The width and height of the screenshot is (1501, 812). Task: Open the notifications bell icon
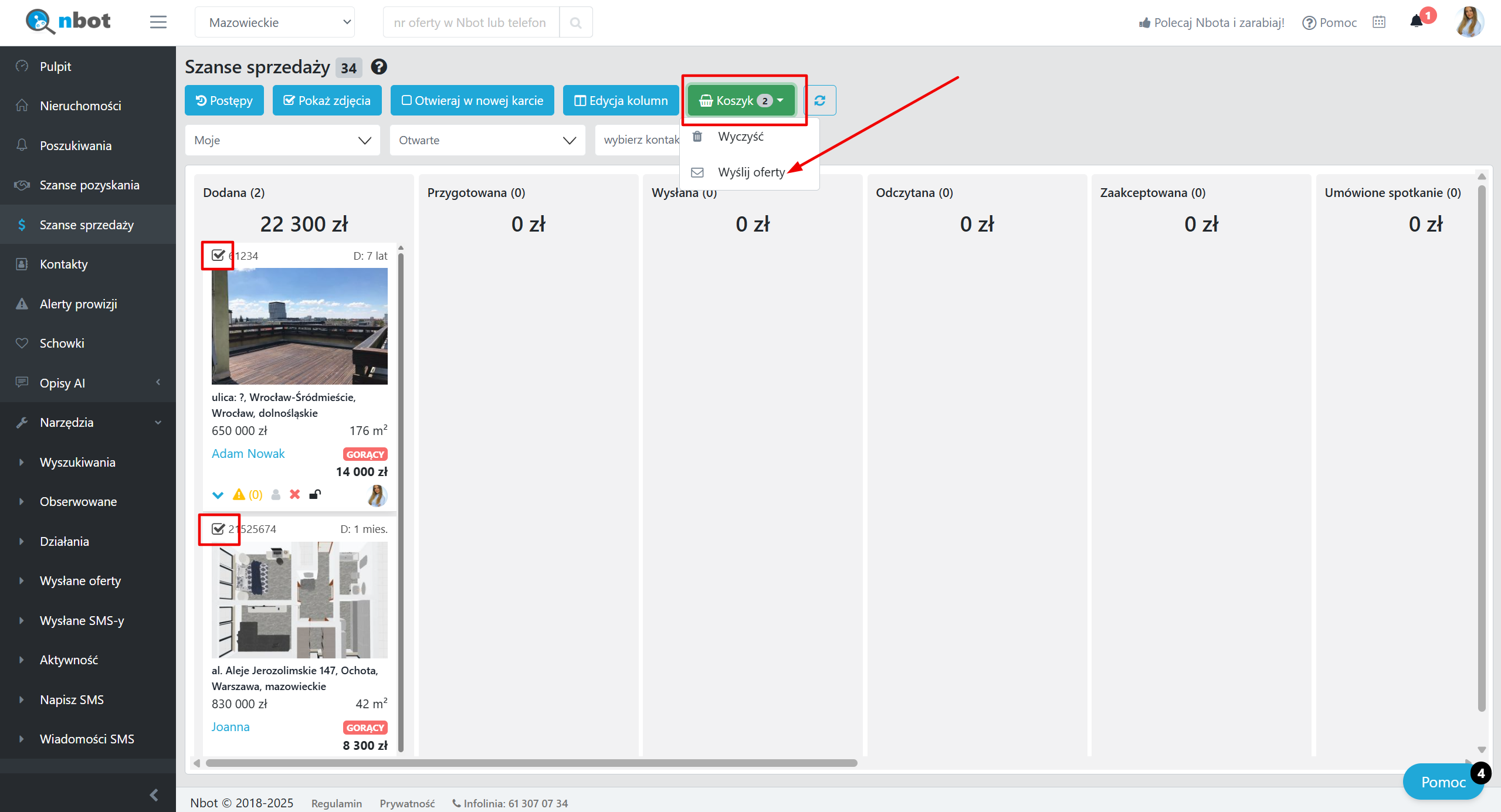1417,22
